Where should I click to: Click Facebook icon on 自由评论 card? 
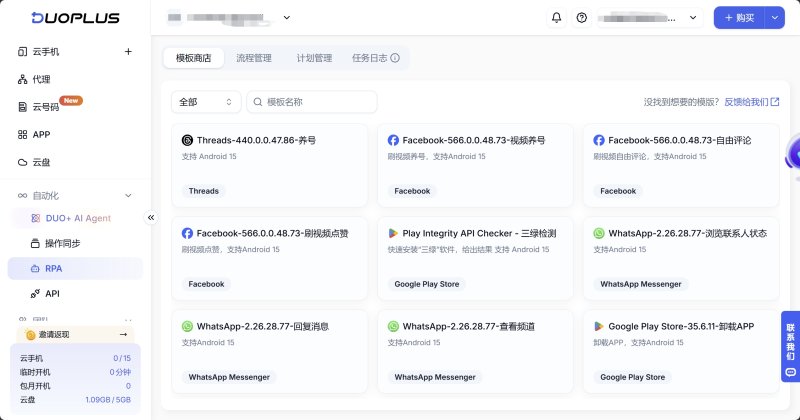click(599, 140)
